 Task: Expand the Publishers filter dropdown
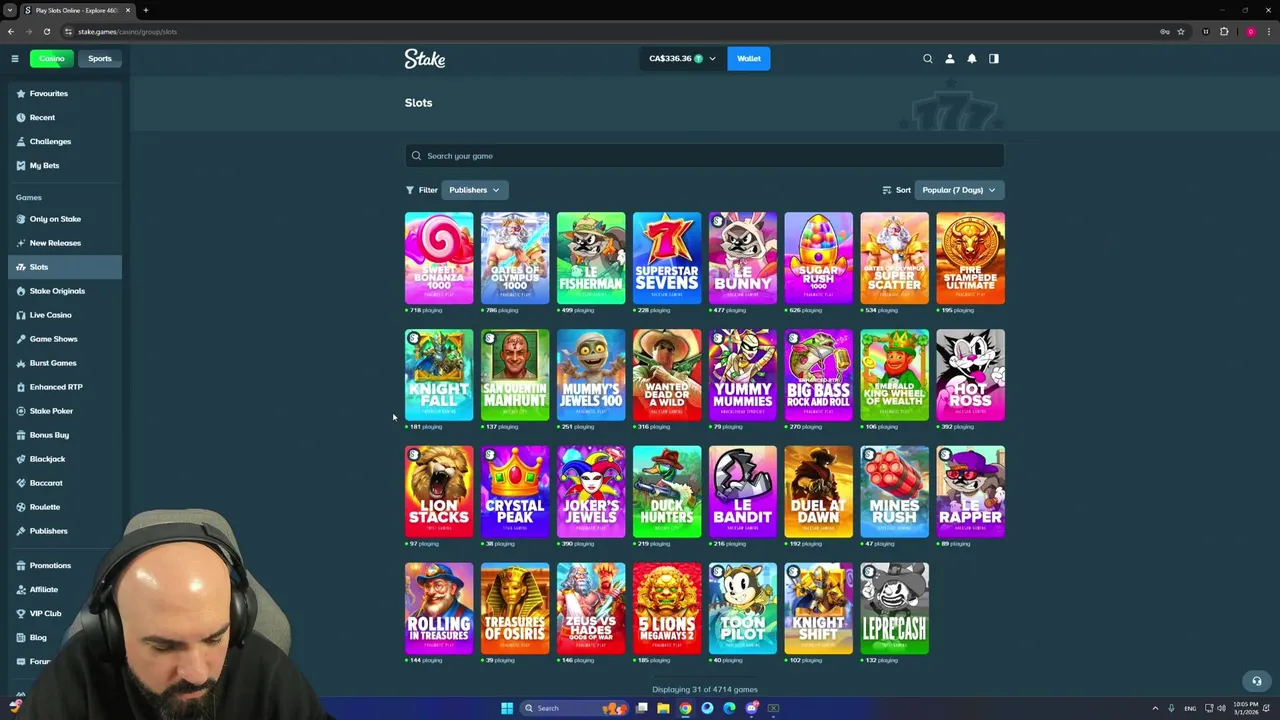[474, 190]
